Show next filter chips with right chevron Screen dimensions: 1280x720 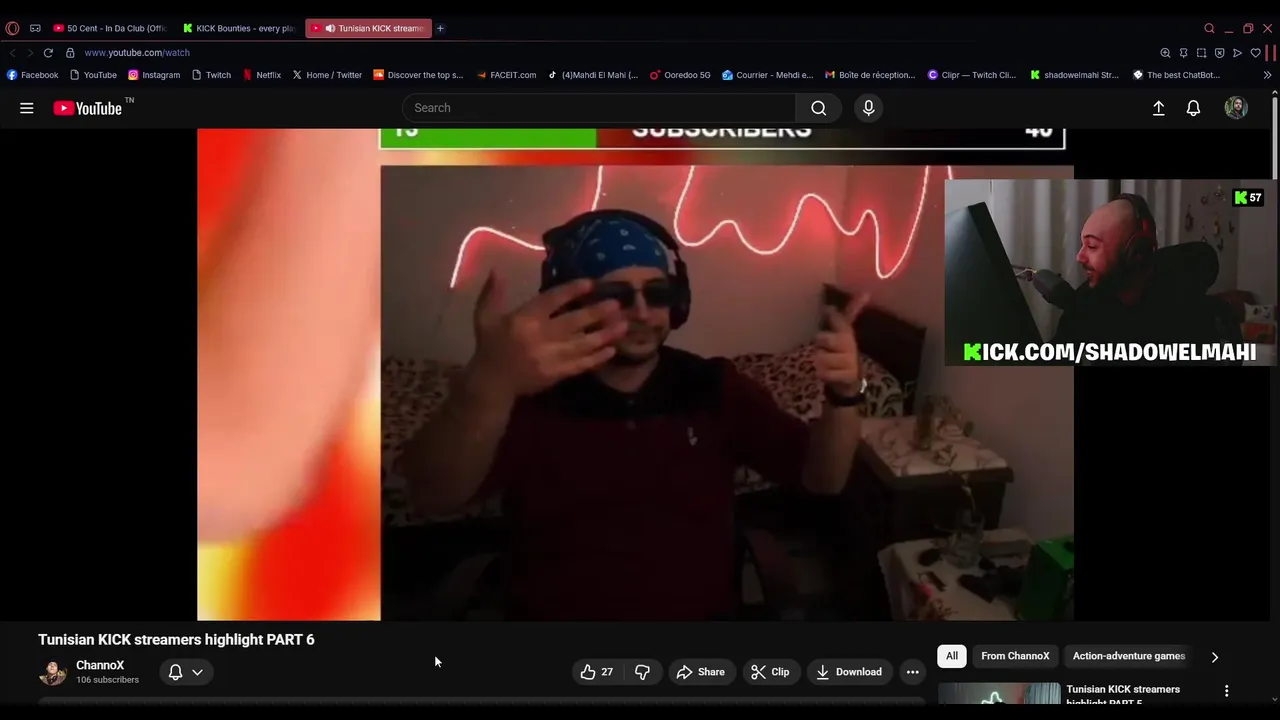click(1214, 657)
